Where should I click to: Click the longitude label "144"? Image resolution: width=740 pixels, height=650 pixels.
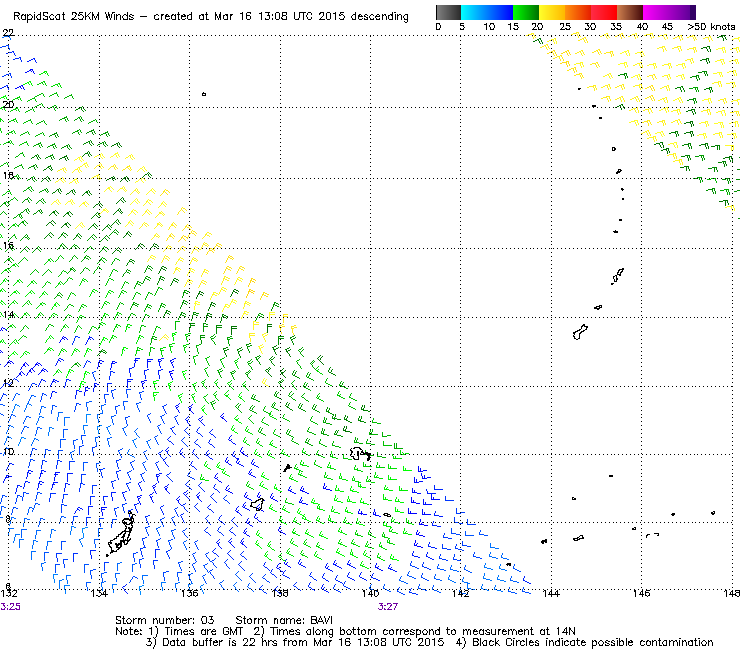551,594
